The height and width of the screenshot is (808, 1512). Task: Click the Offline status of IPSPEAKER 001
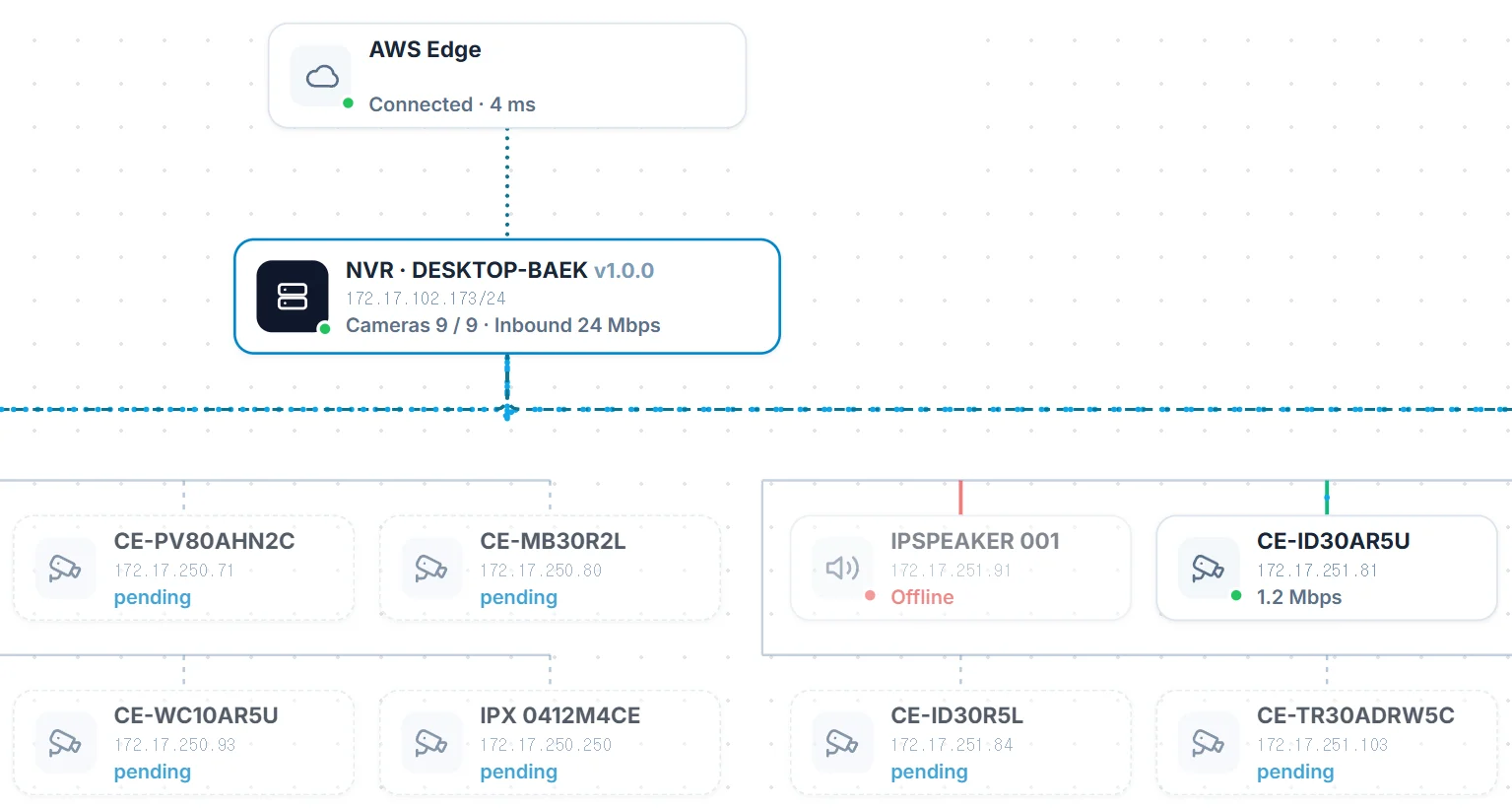pyautogui.click(x=922, y=597)
